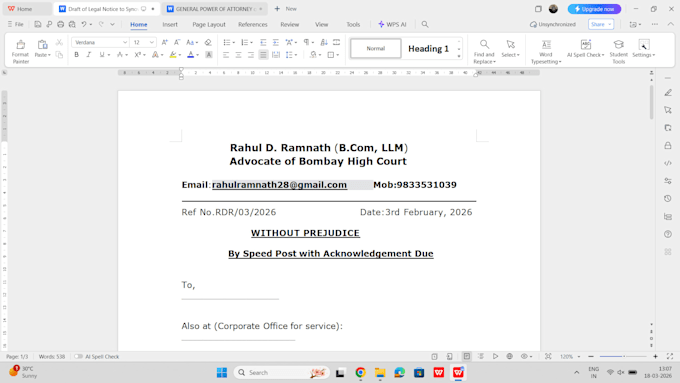
Task: Decrease paragraph indent
Action: pos(263,42)
